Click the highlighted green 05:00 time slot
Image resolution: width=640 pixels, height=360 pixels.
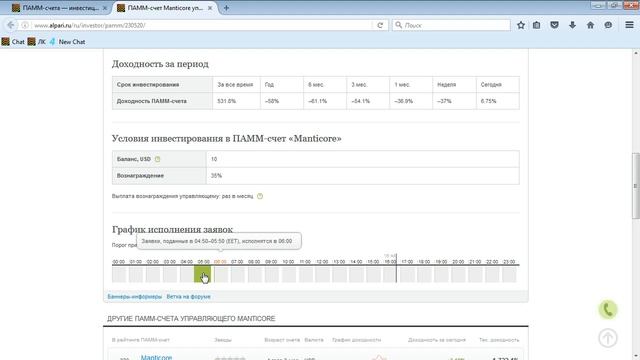tap(202, 274)
